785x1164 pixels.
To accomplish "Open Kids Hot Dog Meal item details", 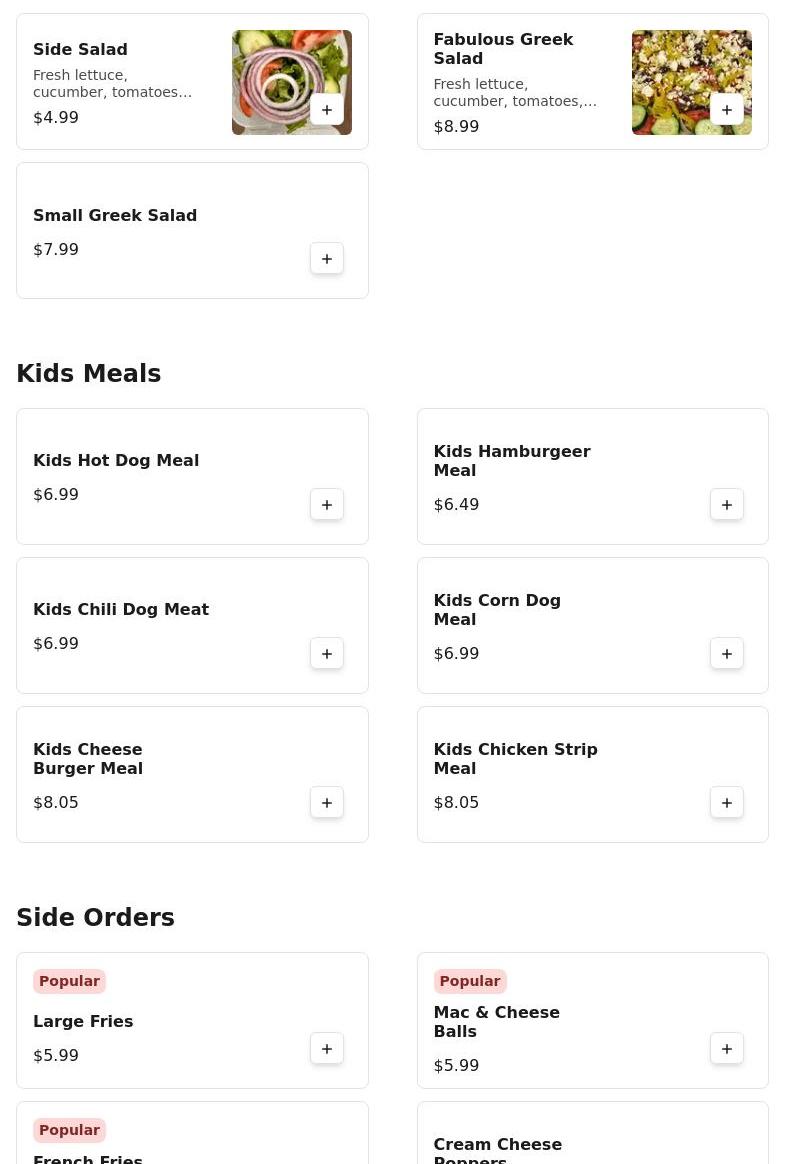I will [192, 477].
